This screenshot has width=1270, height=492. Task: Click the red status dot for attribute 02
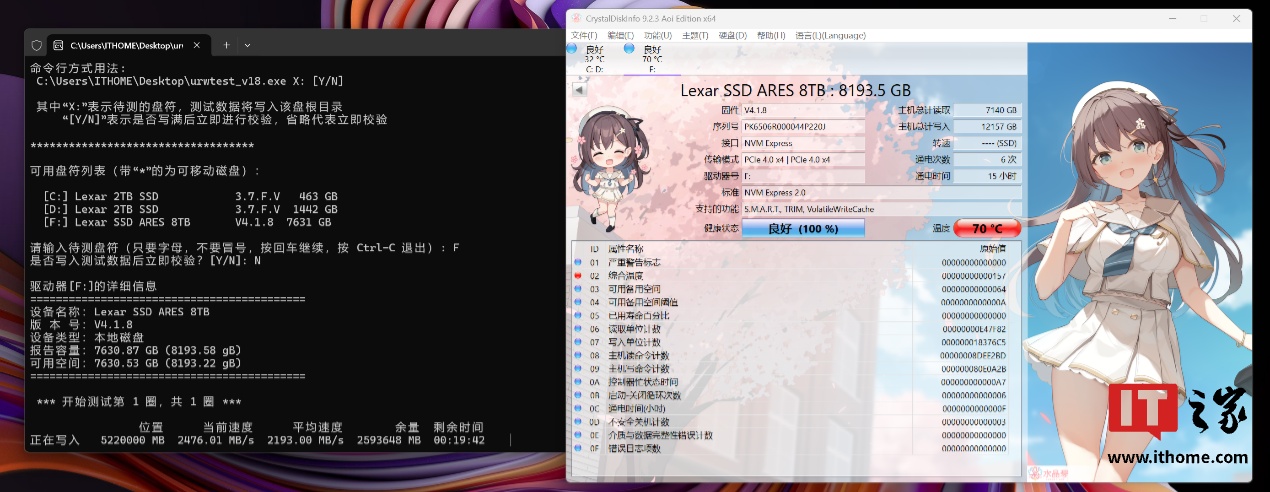pos(578,275)
